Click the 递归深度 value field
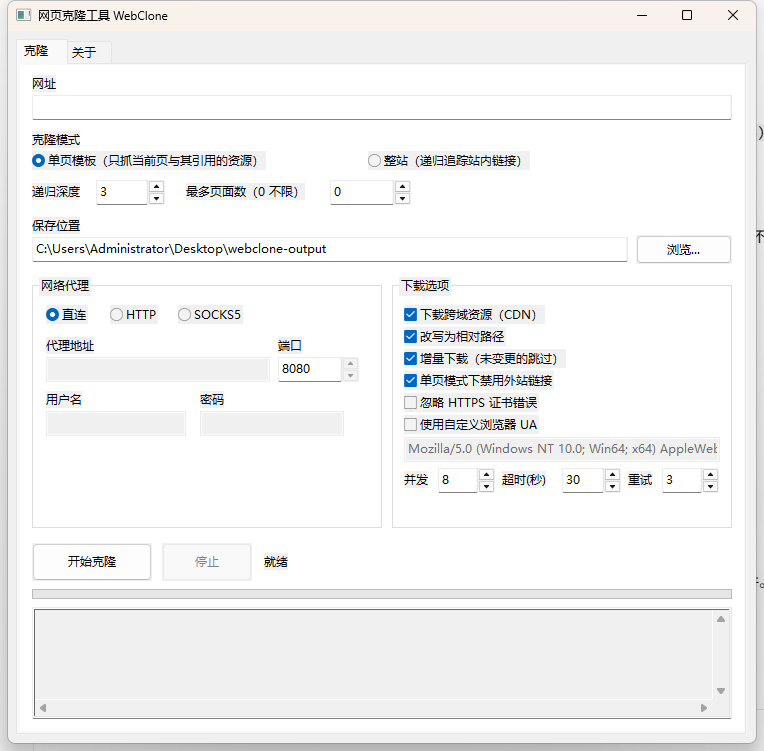This screenshot has height=751, width=764. (122, 192)
